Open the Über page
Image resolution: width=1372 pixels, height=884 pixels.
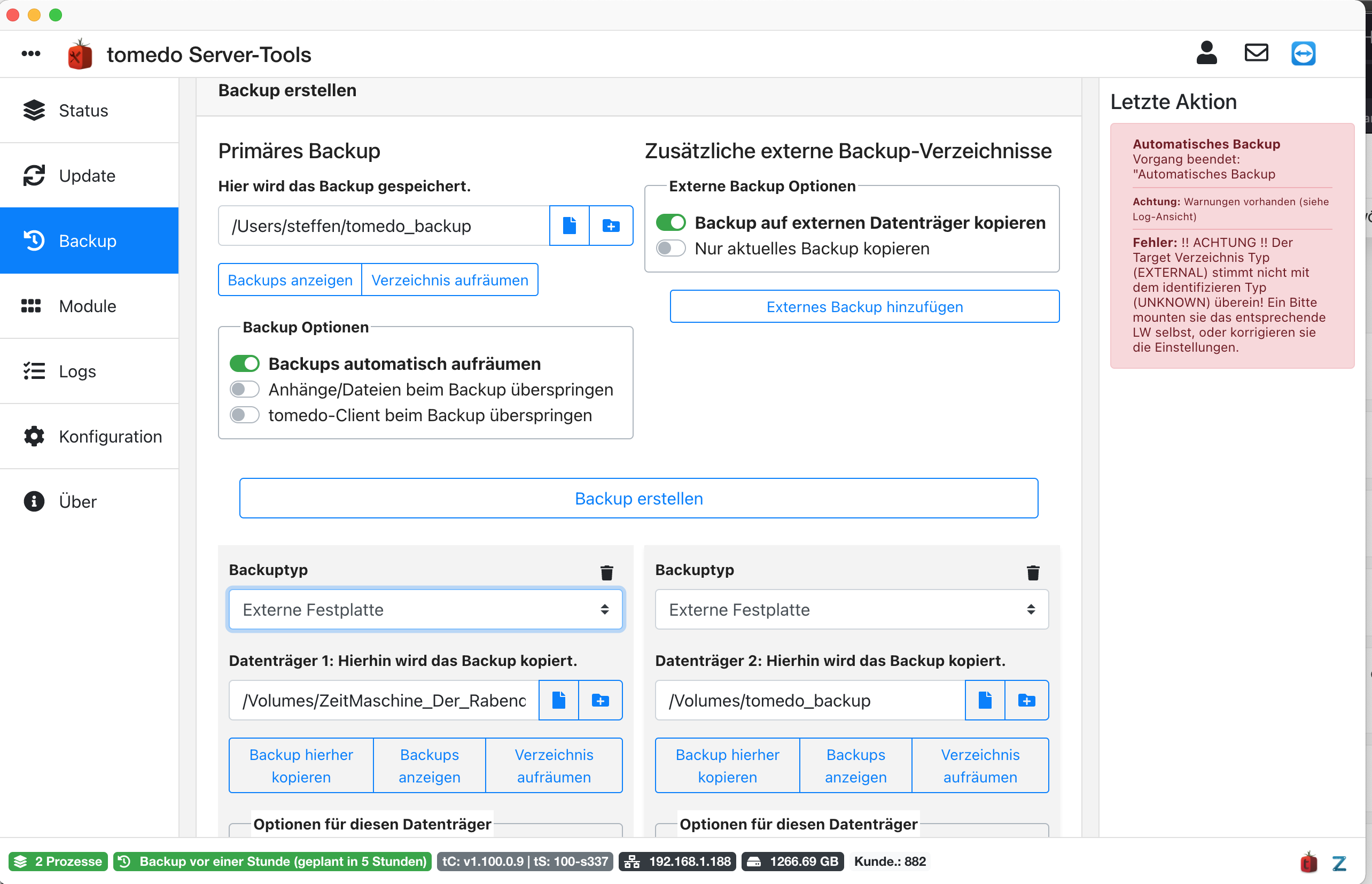coord(89,501)
